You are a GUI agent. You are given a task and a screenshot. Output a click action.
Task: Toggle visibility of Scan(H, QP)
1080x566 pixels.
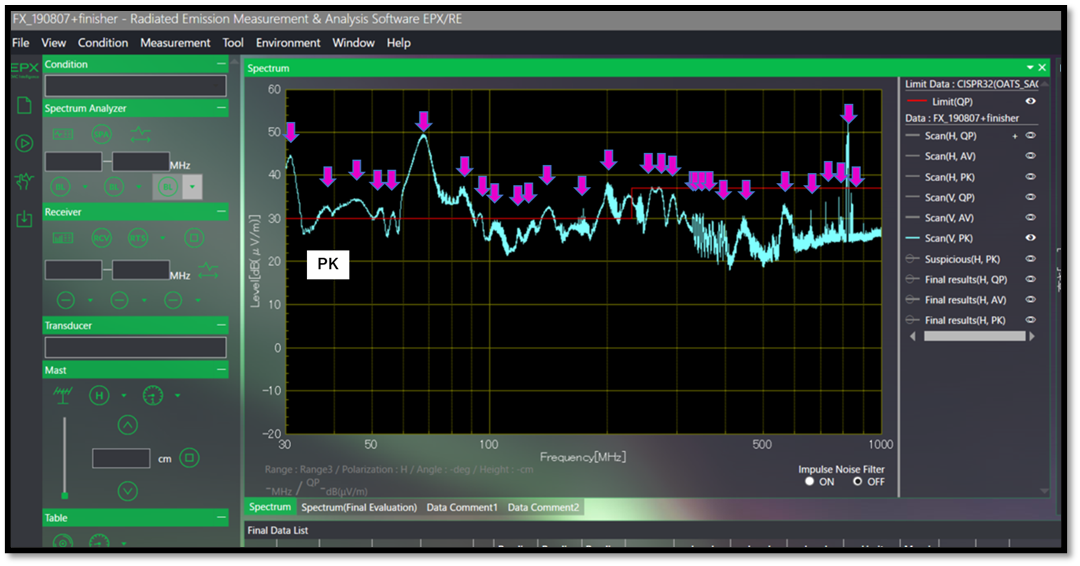[x=1030, y=136]
